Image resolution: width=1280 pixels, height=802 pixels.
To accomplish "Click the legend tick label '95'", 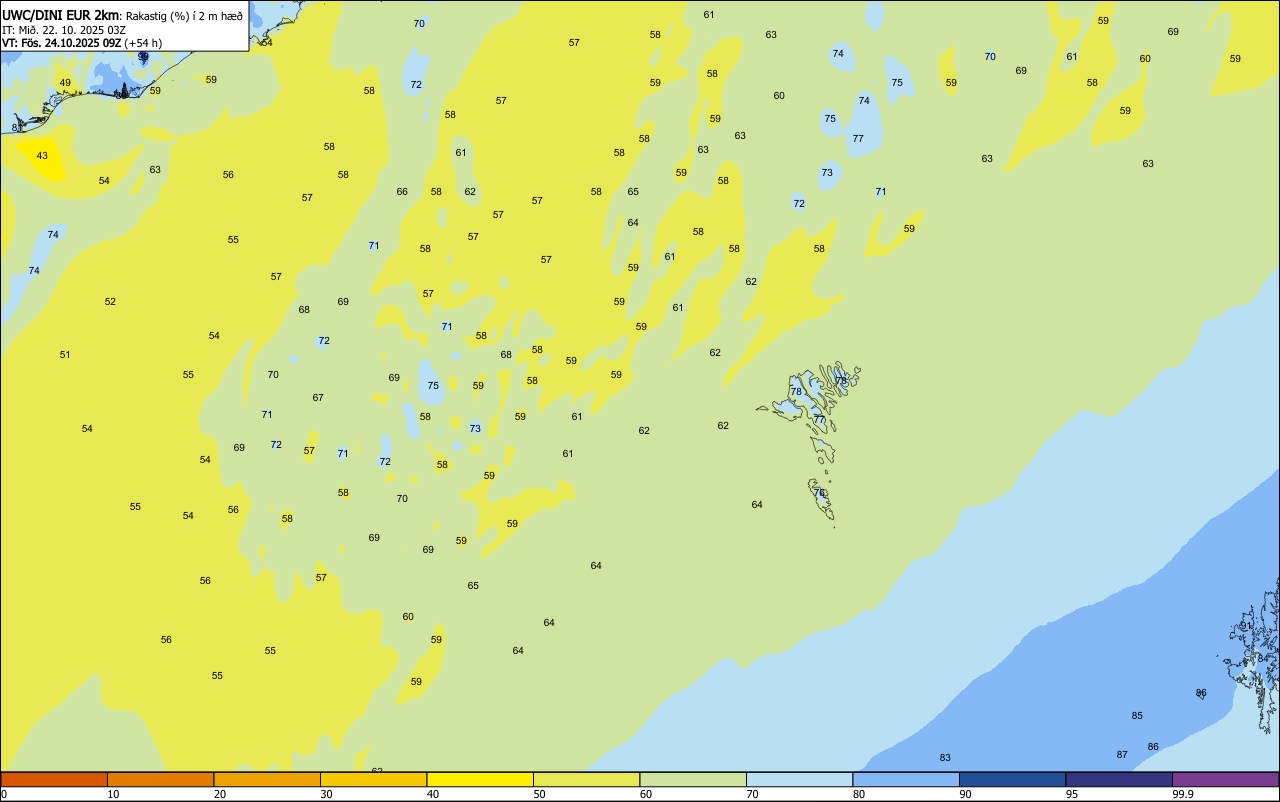I will click(1071, 794).
